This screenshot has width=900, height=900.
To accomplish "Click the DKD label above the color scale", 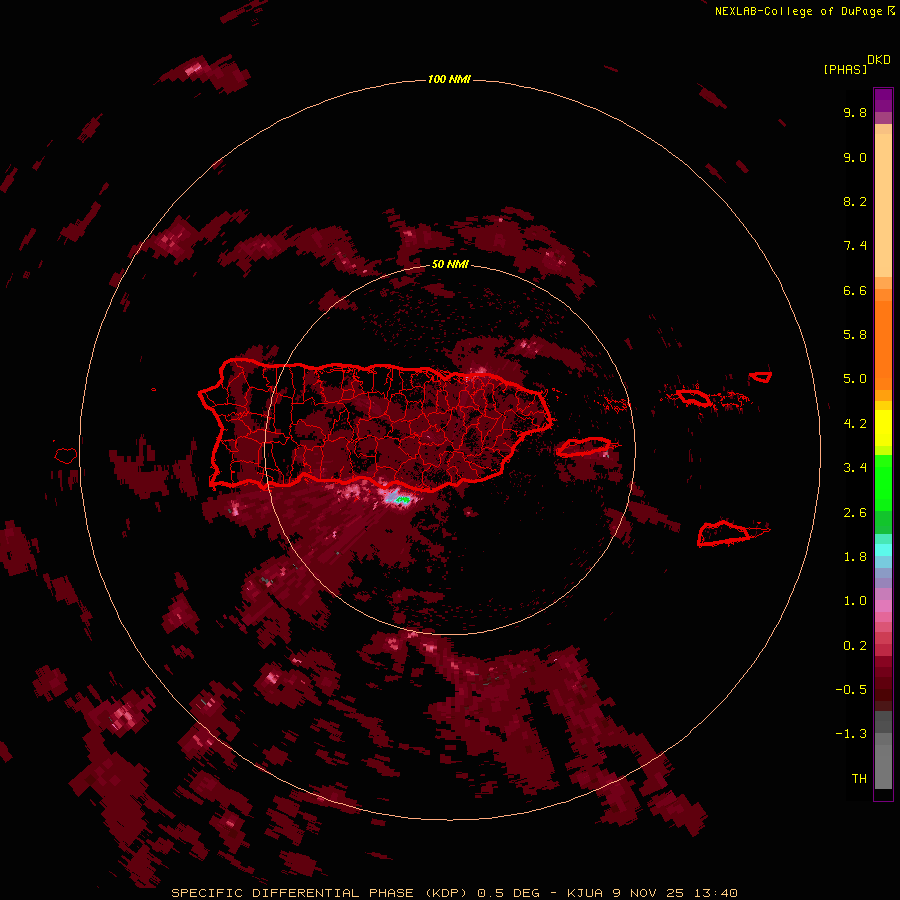I will pos(879,60).
